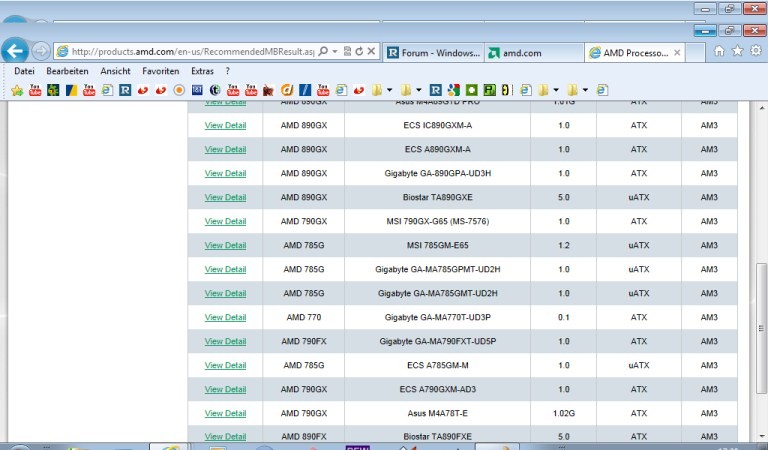Refresh the page with the reload icon

point(360,51)
